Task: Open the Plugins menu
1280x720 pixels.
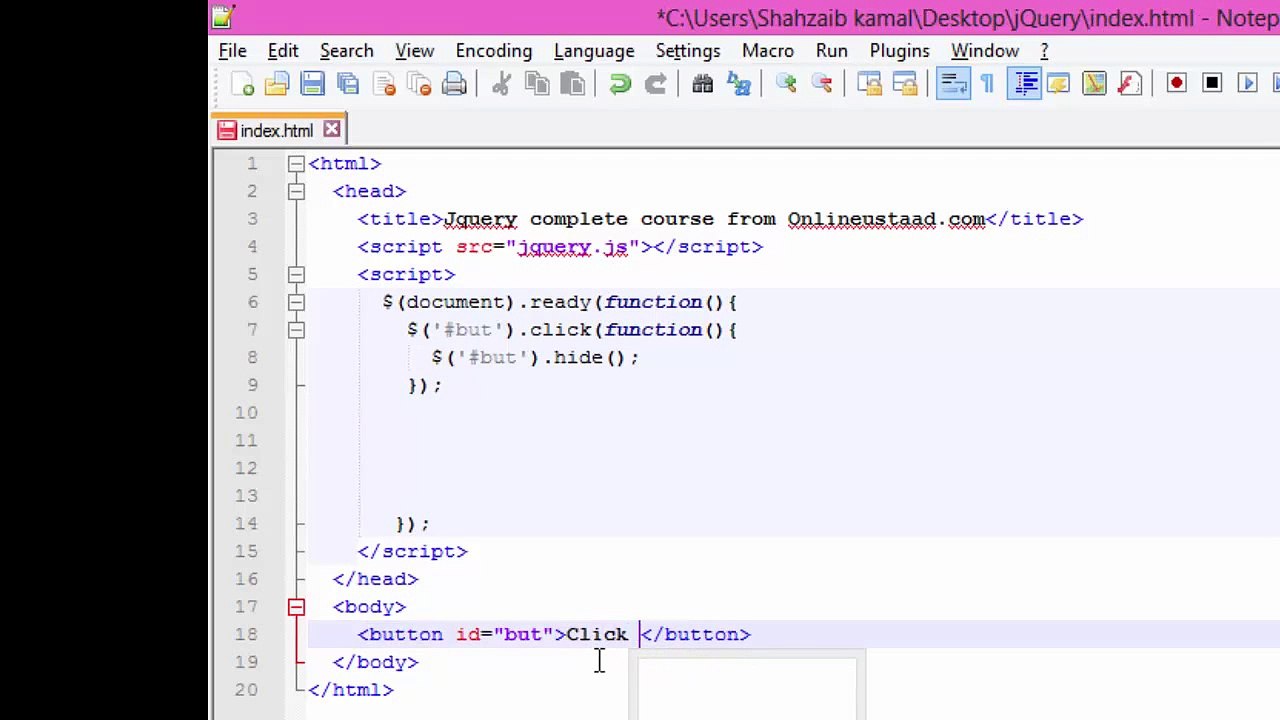Action: click(899, 51)
